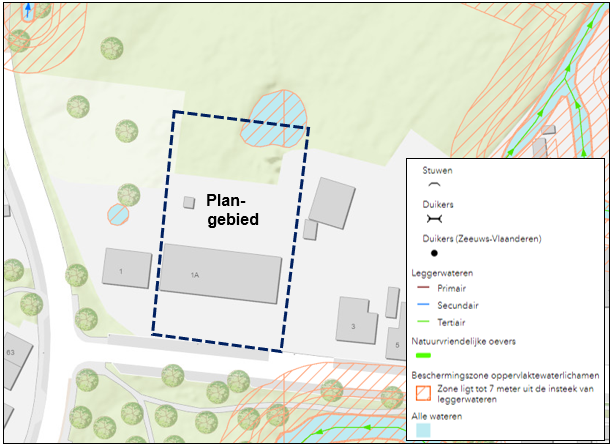Click the 'Duikers (Zeeuws-Vlaanderen)' legend label
Viewport: 613px width, 447px height.
482,239
